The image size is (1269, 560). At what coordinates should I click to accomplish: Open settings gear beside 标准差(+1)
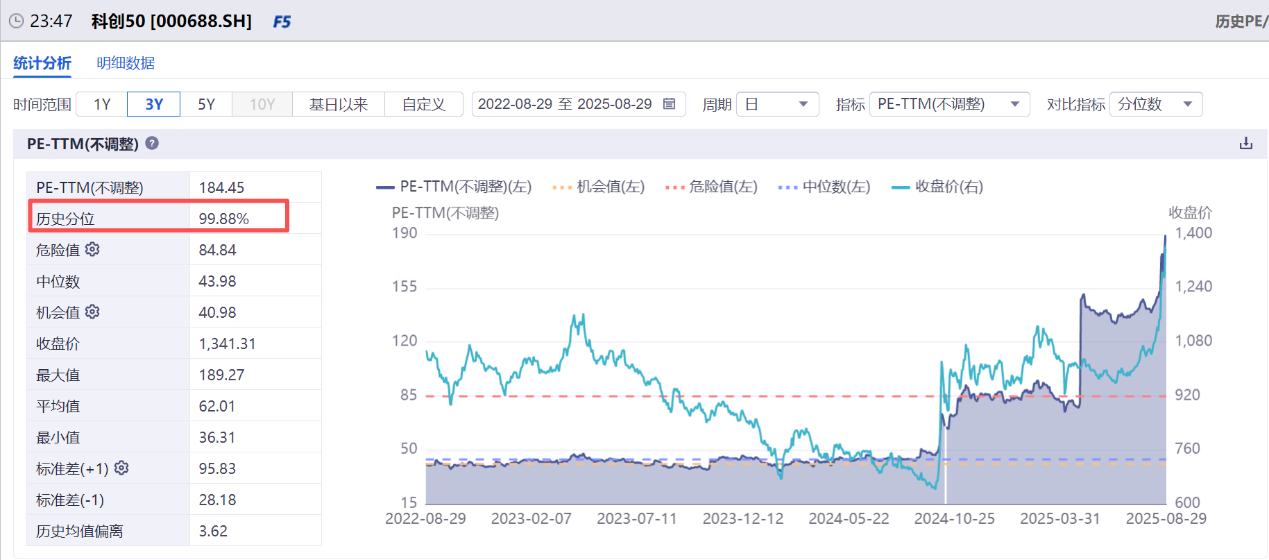(x=122, y=467)
